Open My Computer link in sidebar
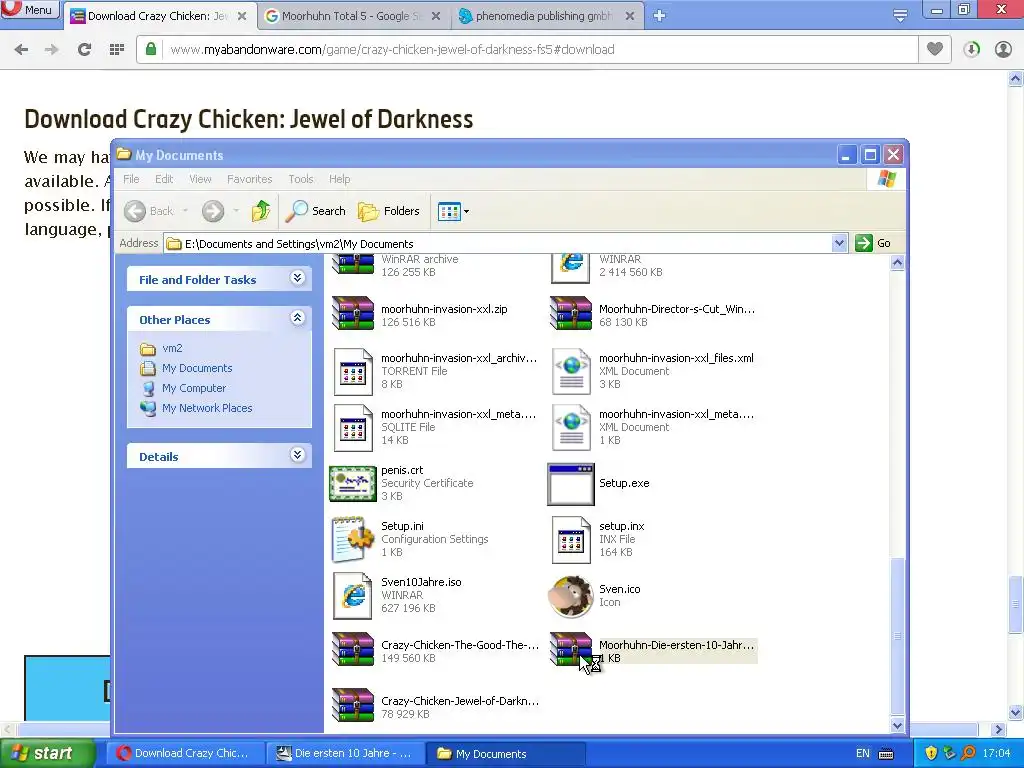1024x768 pixels. point(193,388)
